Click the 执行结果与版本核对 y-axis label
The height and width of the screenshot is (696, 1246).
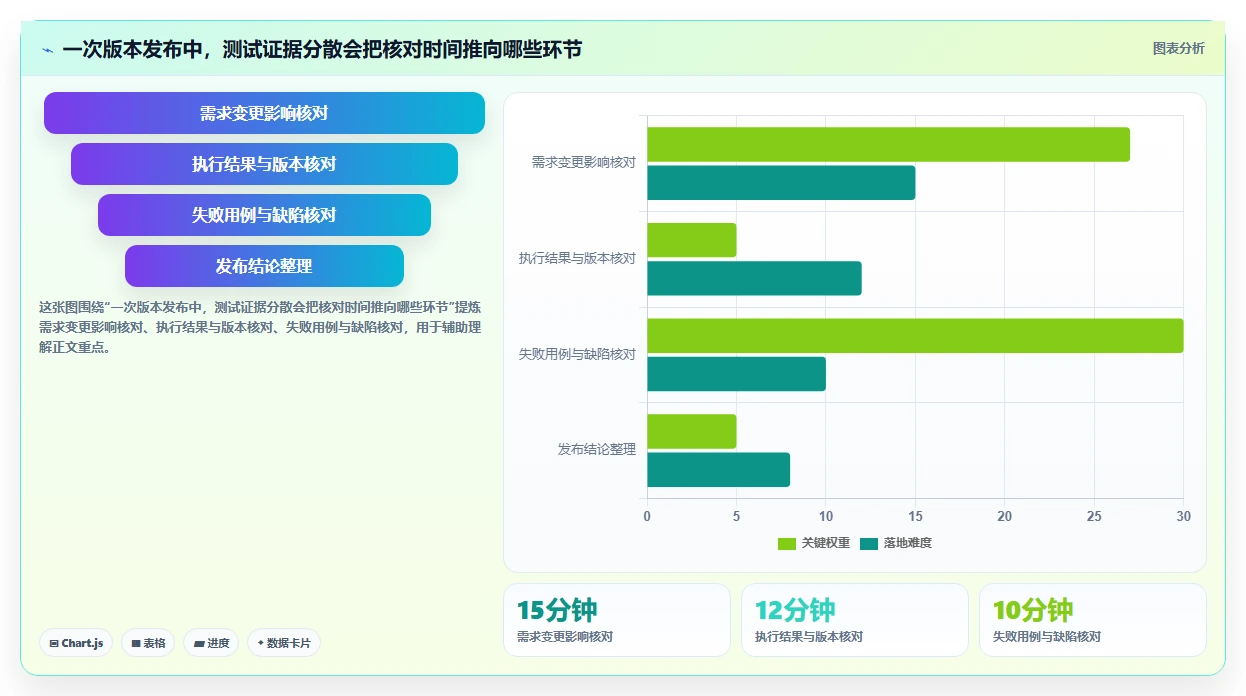tap(577, 258)
